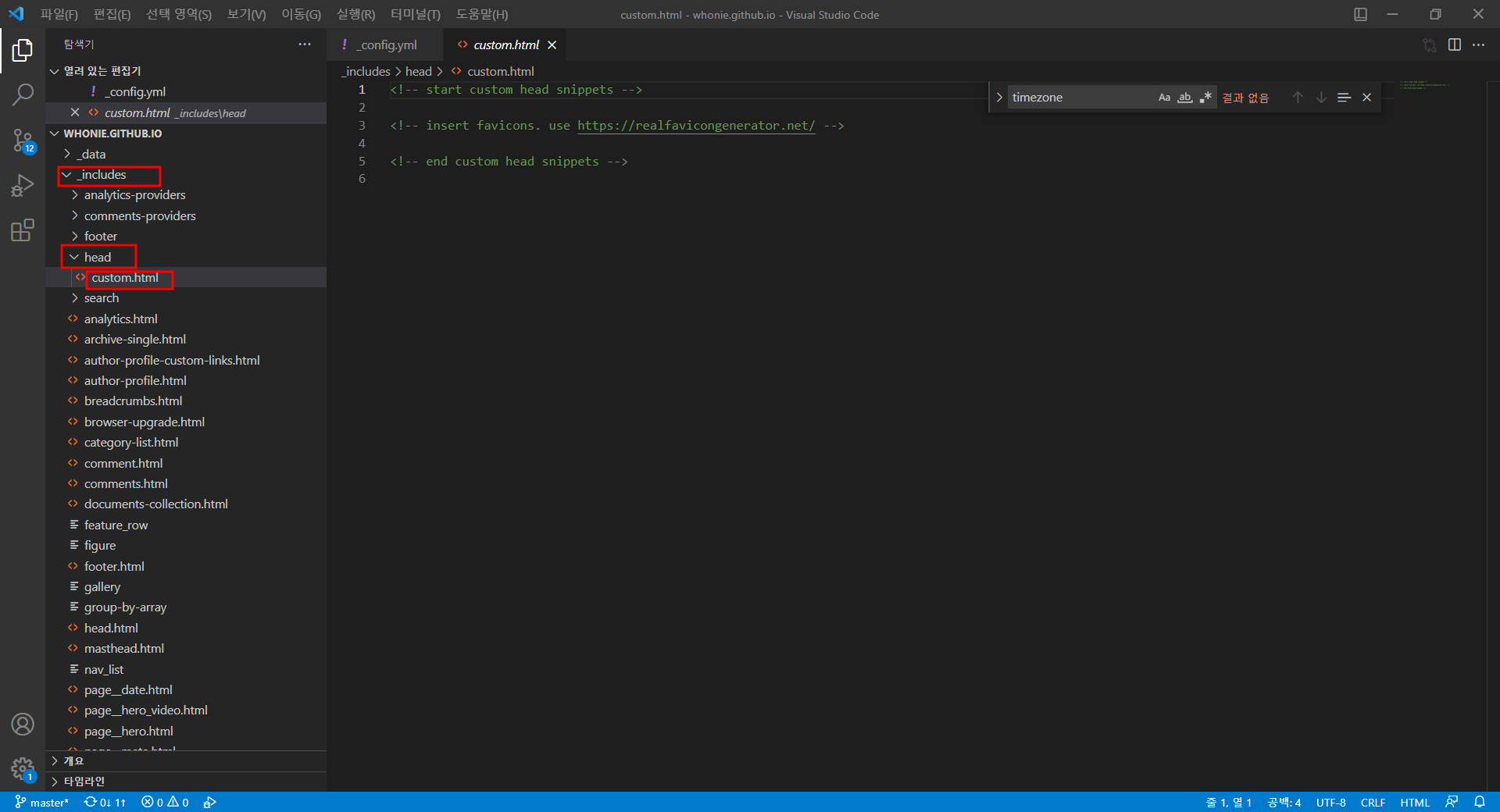Screen dimensions: 1500x812
Task: Open editor more actions ellipsis
Action: (1479, 45)
